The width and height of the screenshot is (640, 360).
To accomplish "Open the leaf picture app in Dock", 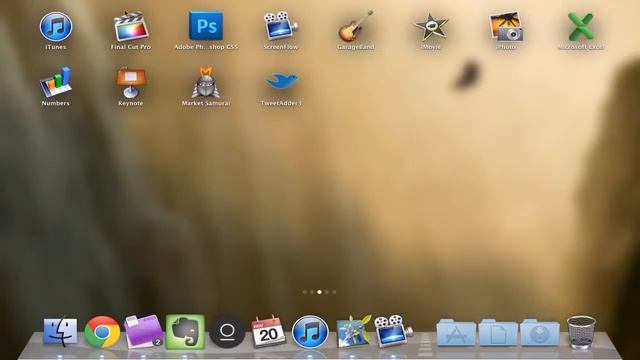I will click(x=353, y=331).
